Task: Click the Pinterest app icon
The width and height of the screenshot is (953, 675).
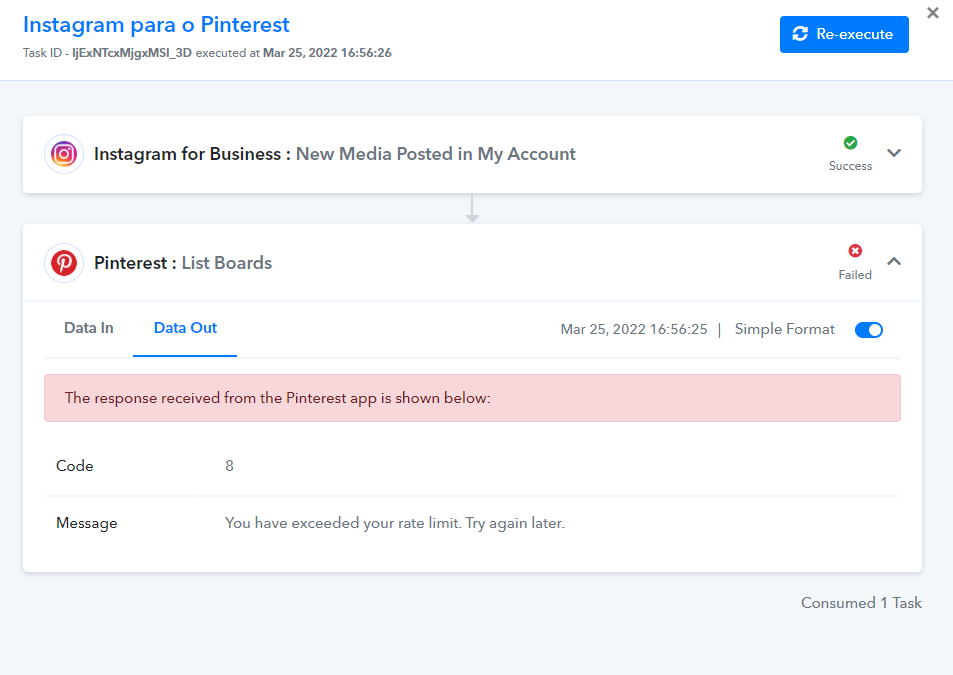Action: click(x=64, y=263)
